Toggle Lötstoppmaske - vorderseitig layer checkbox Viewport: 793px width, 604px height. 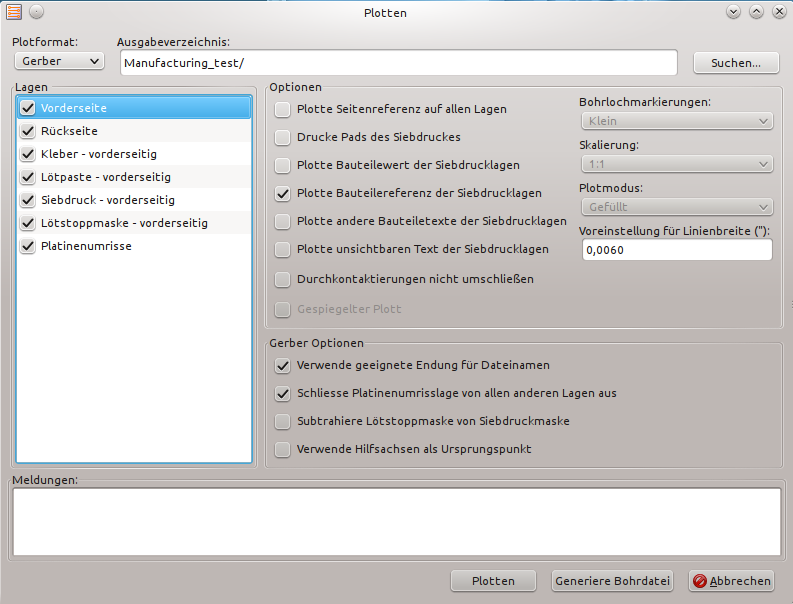pos(28,223)
